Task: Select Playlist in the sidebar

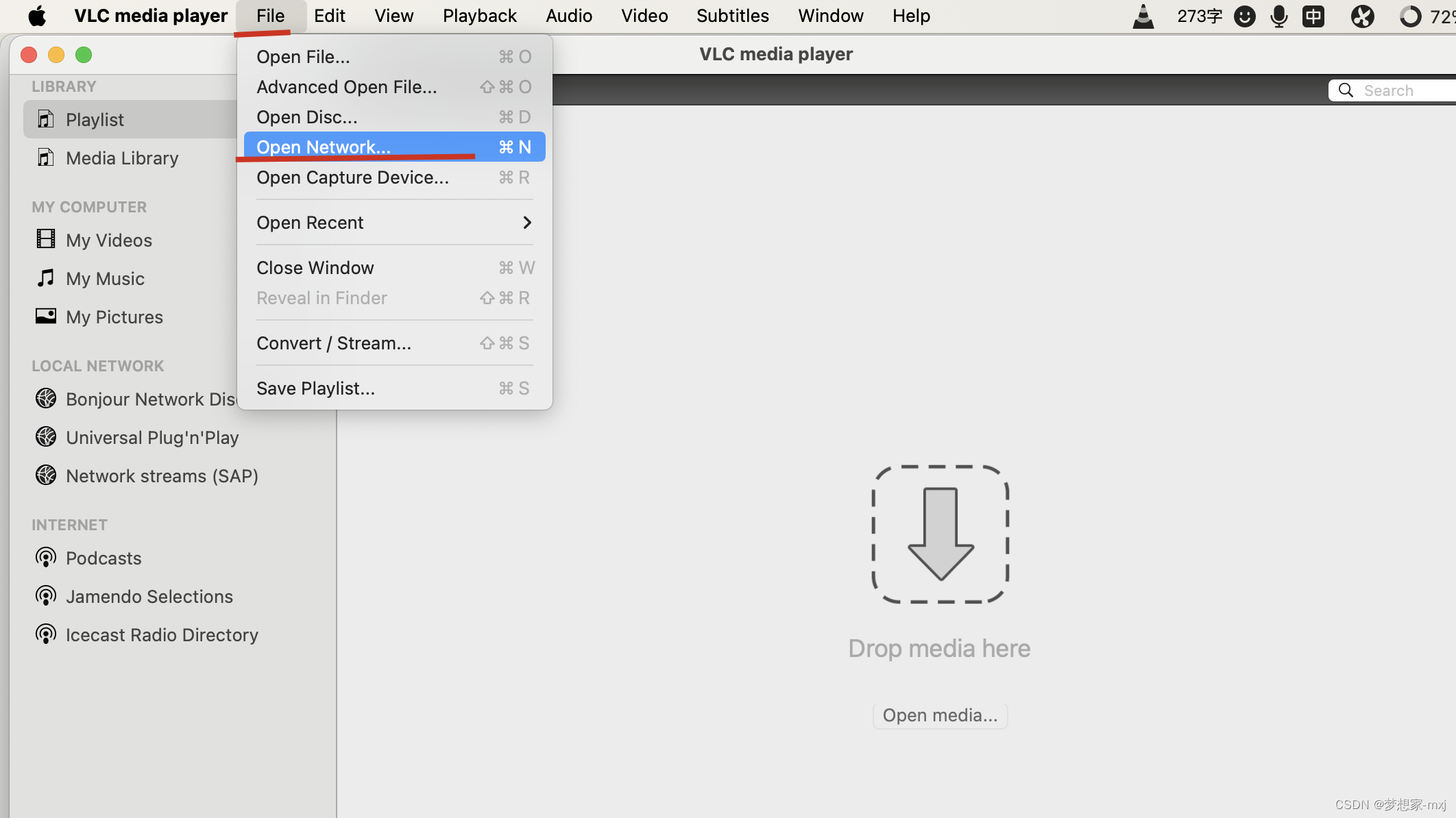Action: click(130, 119)
